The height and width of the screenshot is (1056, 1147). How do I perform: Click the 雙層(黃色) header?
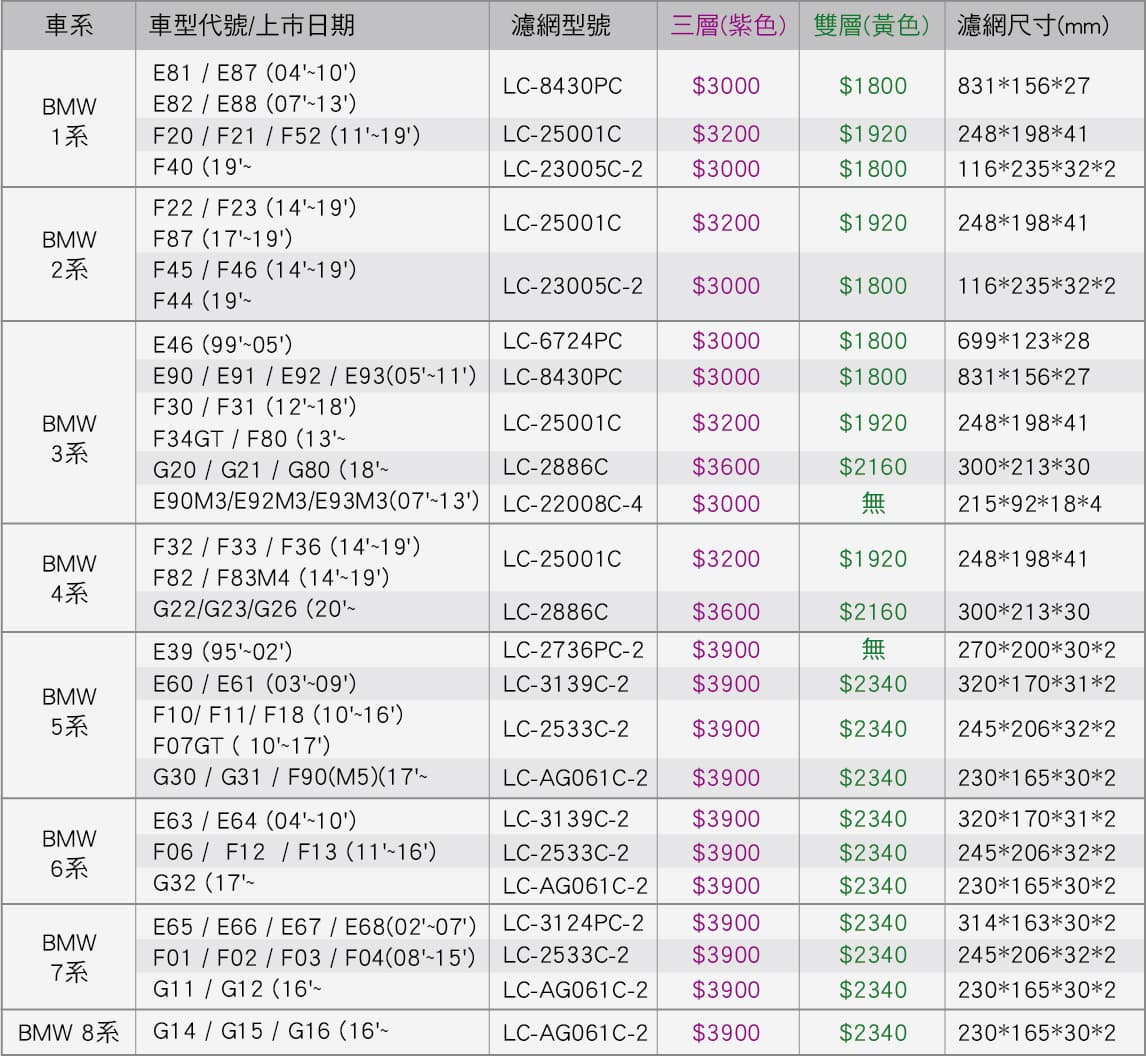pos(871,26)
